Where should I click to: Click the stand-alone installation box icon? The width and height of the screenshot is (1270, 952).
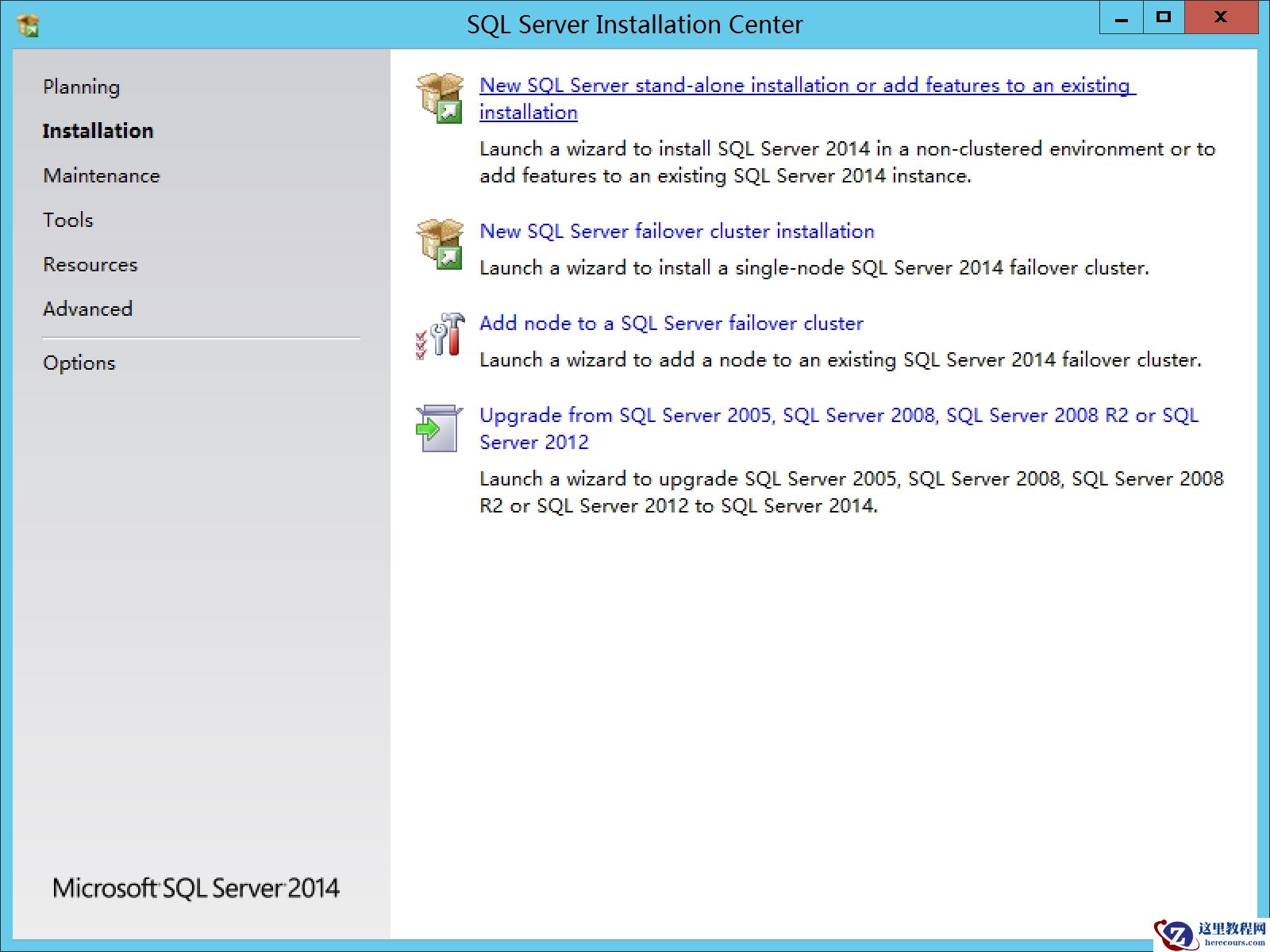[x=440, y=98]
